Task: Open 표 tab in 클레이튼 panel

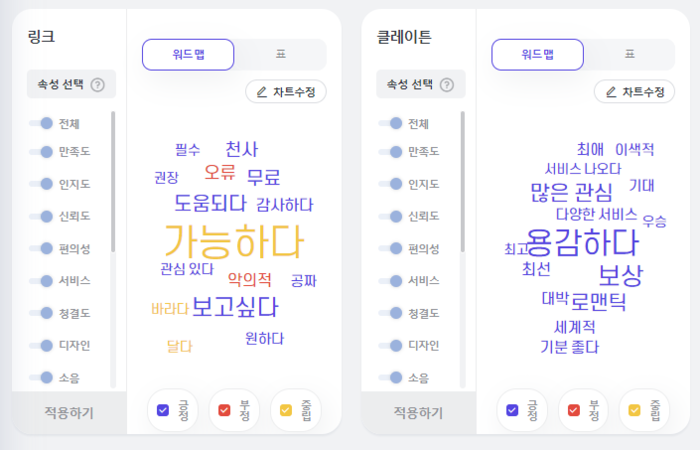Action: click(629, 54)
